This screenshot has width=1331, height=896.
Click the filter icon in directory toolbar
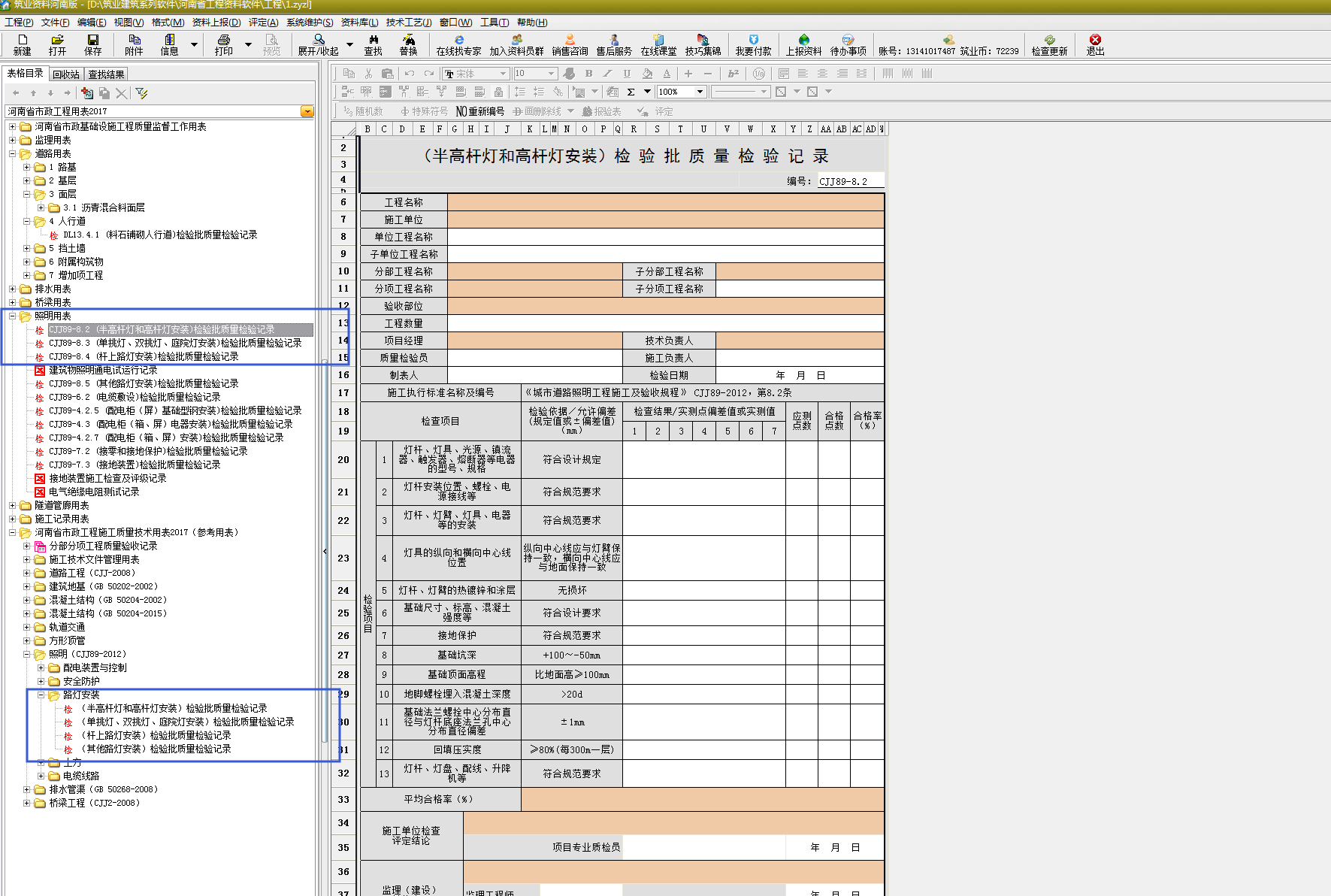tap(141, 93)
